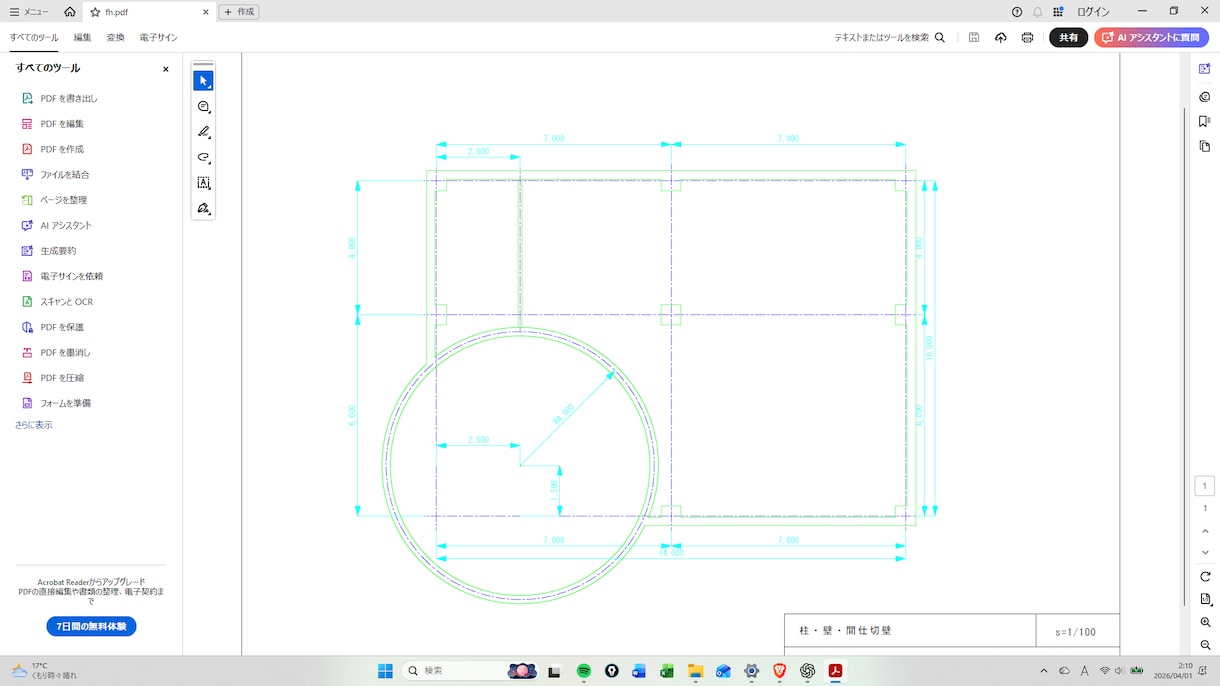Choose the fill and sign pen tool
The image size is (1220, 686).
pyautogui.click(x=203, y=209)
